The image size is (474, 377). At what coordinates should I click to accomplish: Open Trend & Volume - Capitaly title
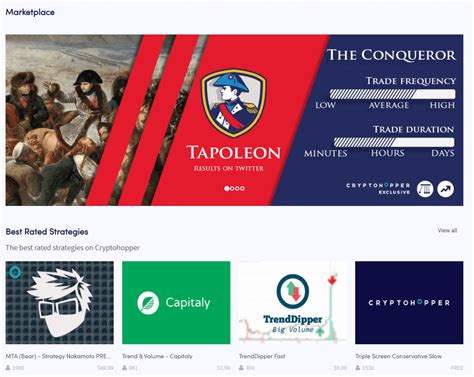coord(157,356)
